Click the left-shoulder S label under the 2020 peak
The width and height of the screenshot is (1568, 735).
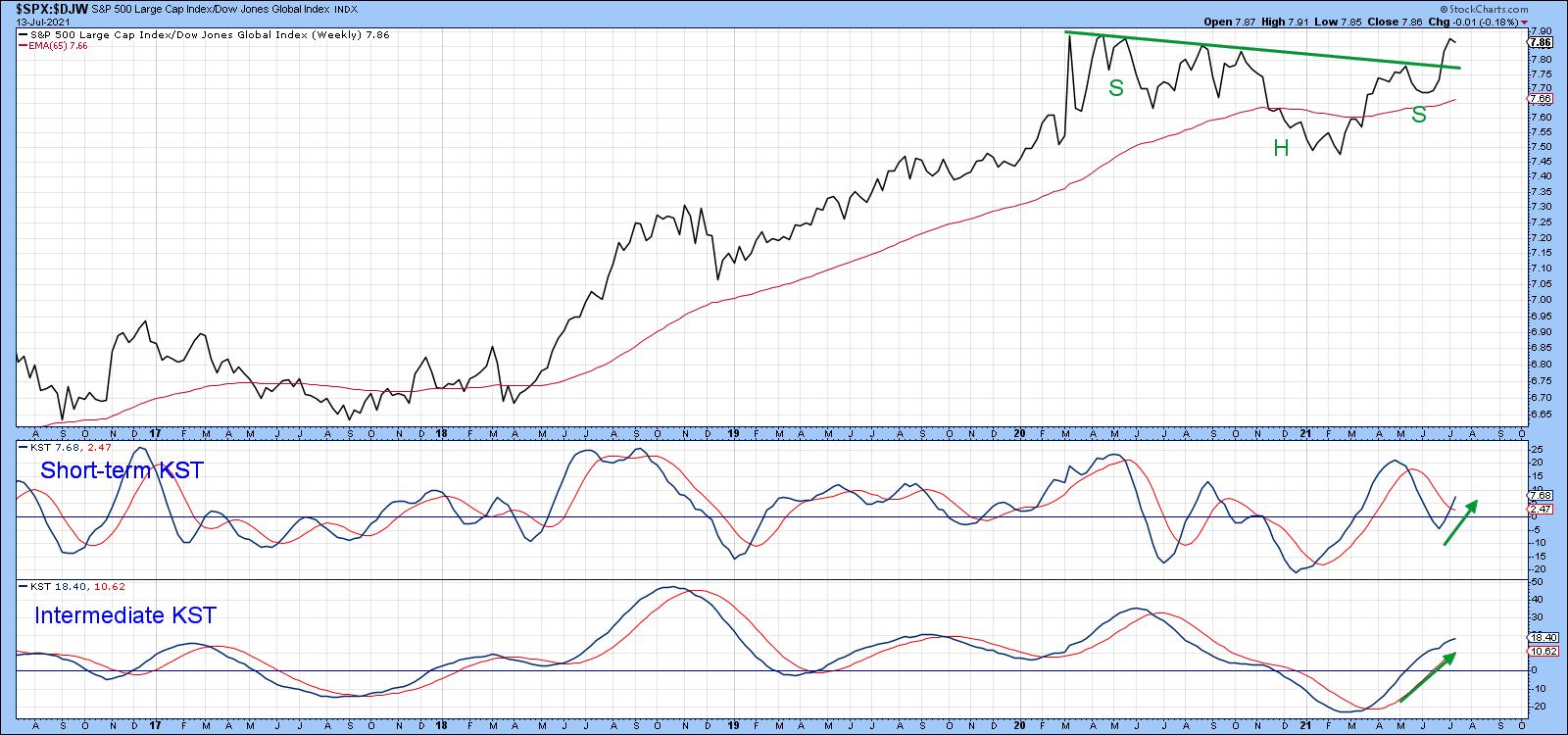(x=1115, y=89)
